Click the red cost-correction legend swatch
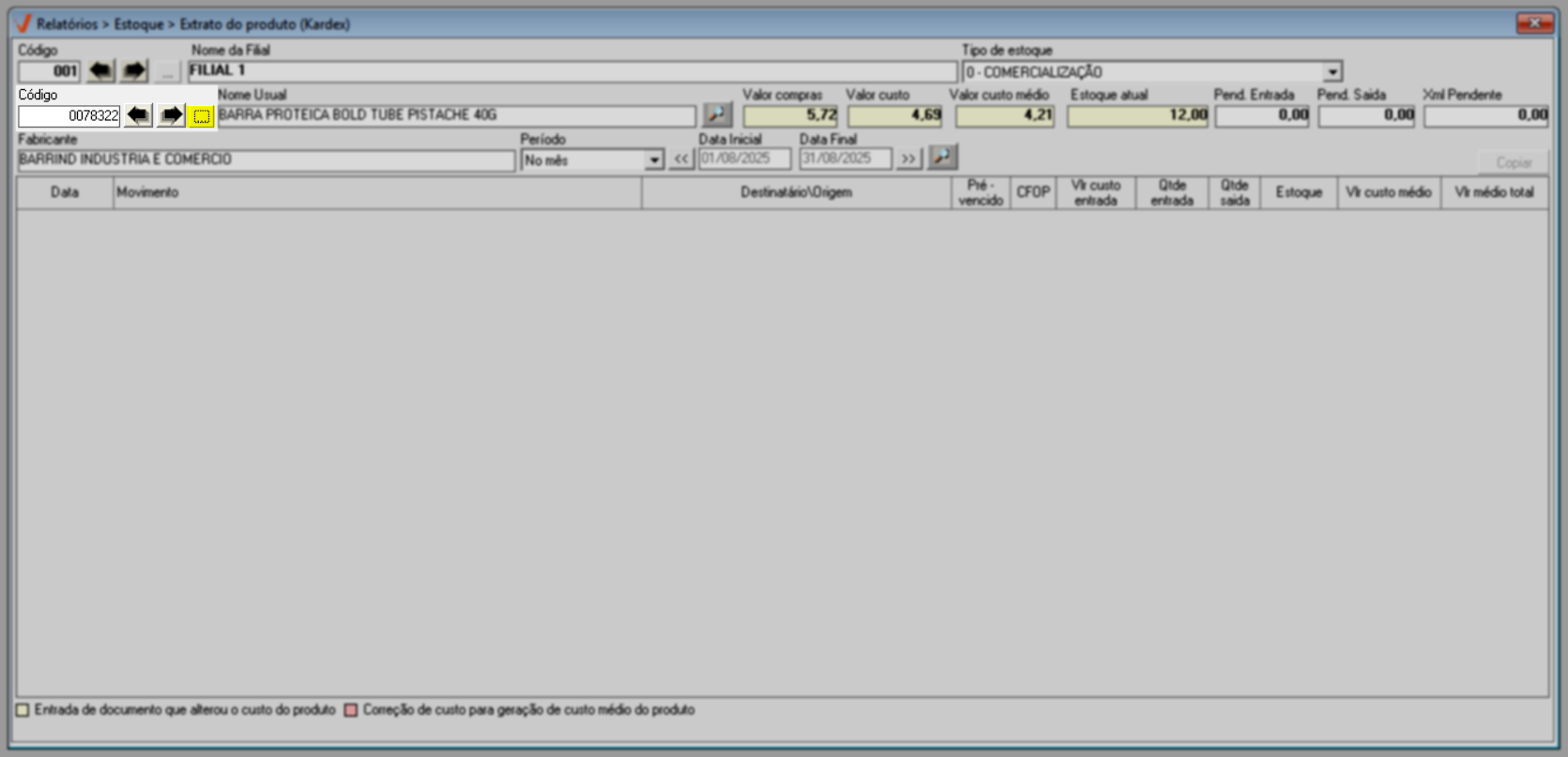This screenshot has width=1568, height=757. point(351,710)
